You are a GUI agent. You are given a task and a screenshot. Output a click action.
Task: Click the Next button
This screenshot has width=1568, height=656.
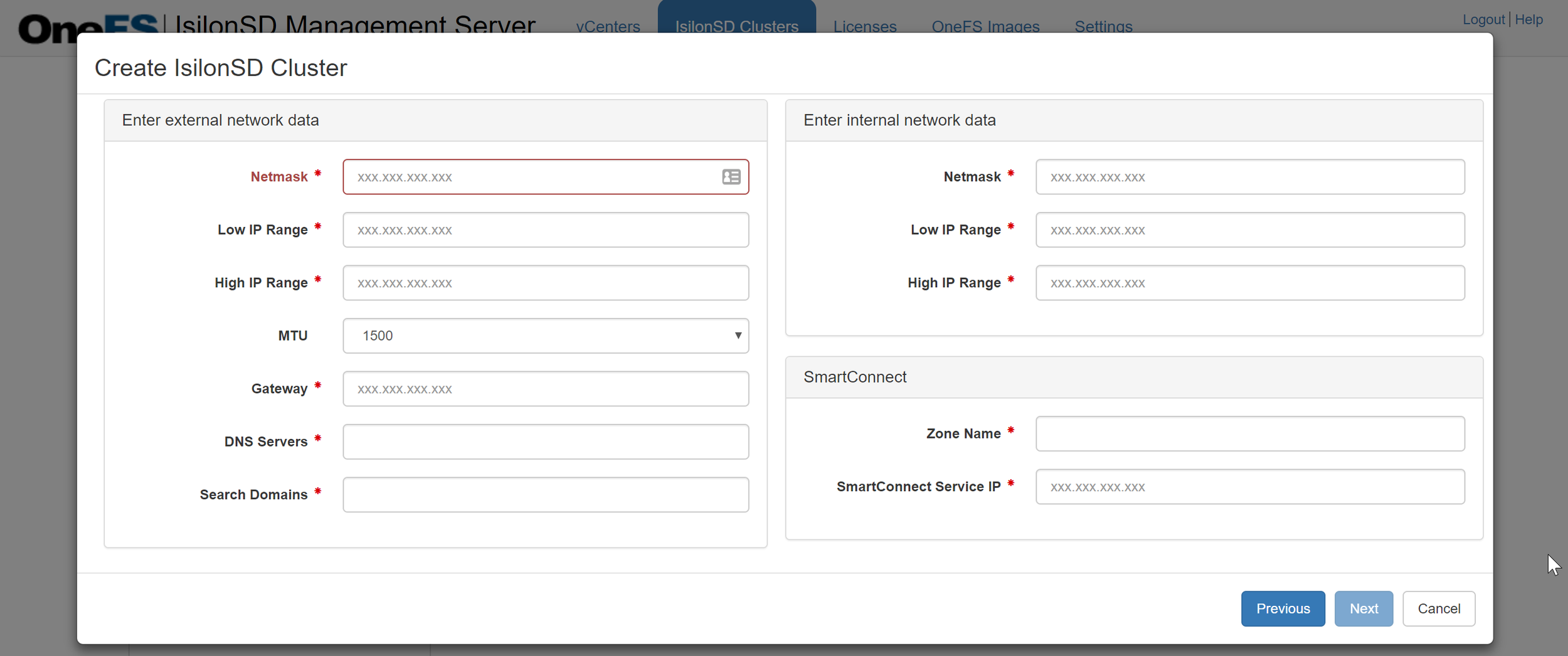point(1364,608)
